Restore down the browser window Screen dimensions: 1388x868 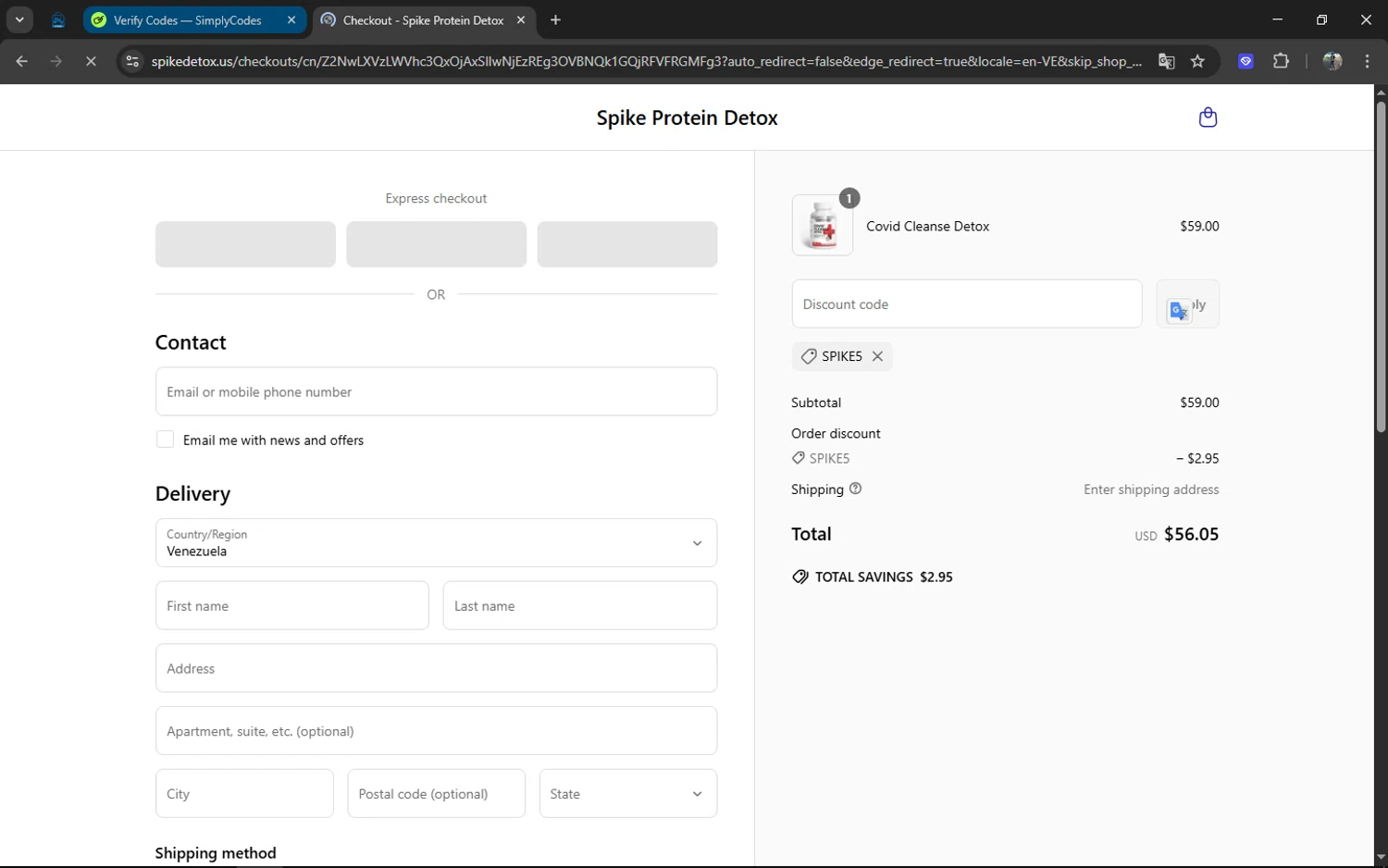coord(1321,19)
